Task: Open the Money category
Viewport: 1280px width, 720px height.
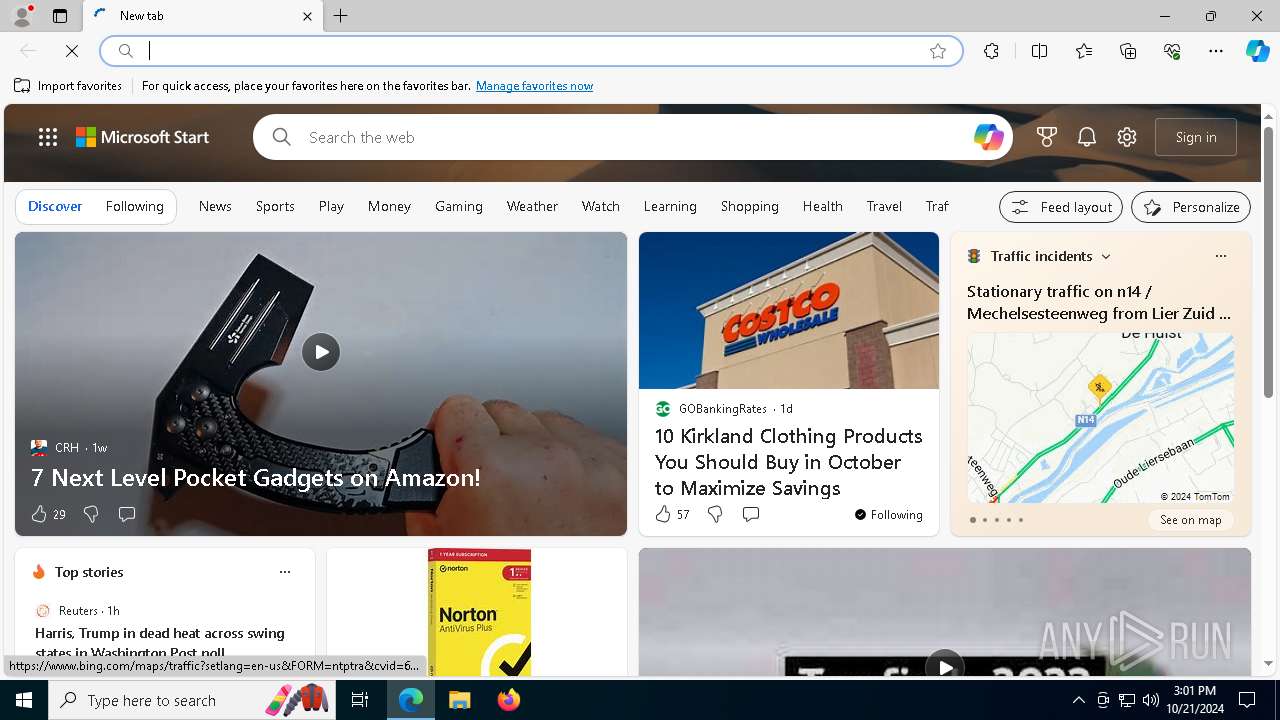Action: (389, 206)
